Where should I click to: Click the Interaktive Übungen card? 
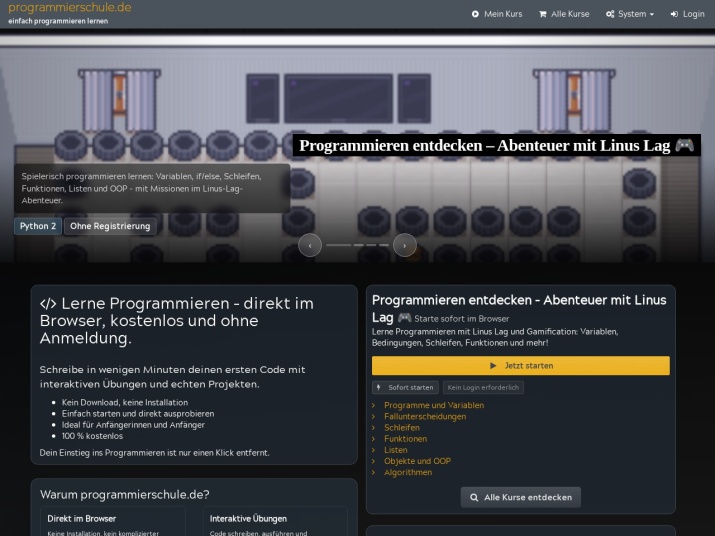275,521
